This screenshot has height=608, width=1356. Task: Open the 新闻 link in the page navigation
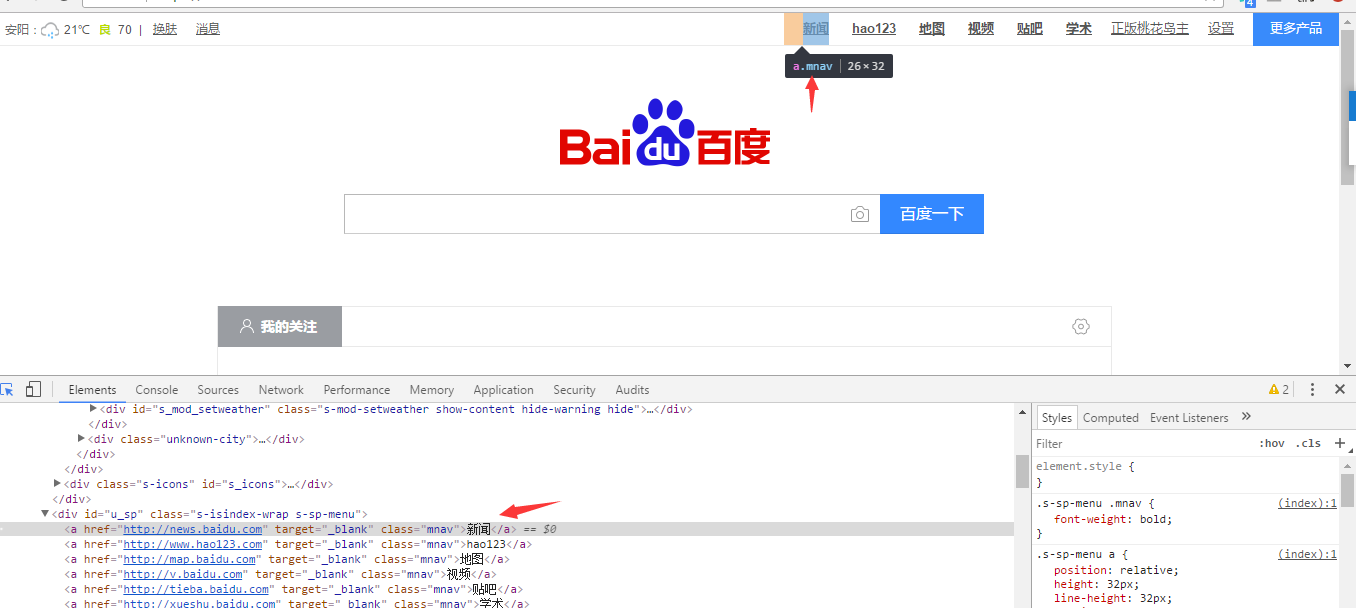816,29
